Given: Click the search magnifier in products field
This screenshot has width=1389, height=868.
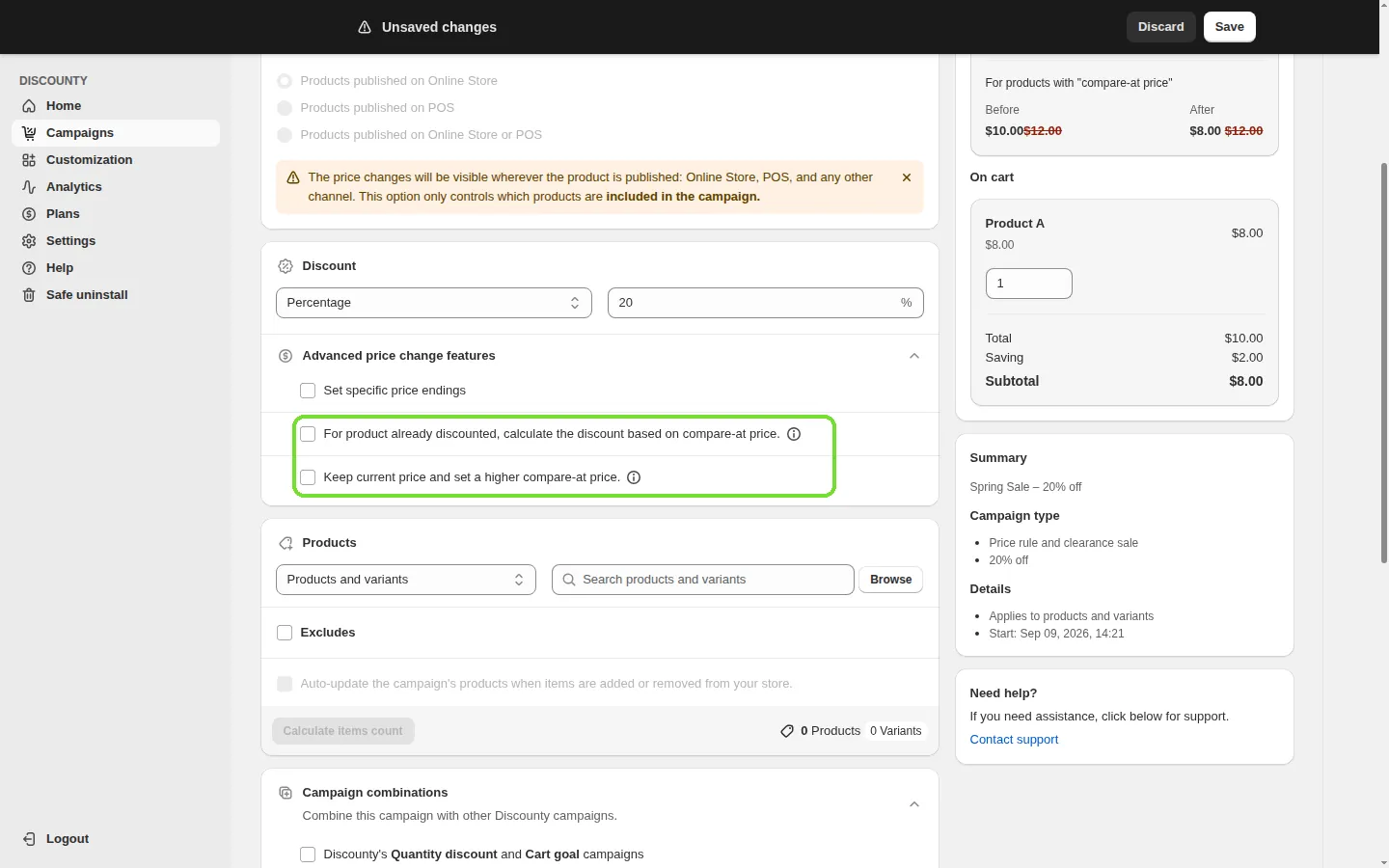Looking at the screenshot, I should click(x=569, y=580).
